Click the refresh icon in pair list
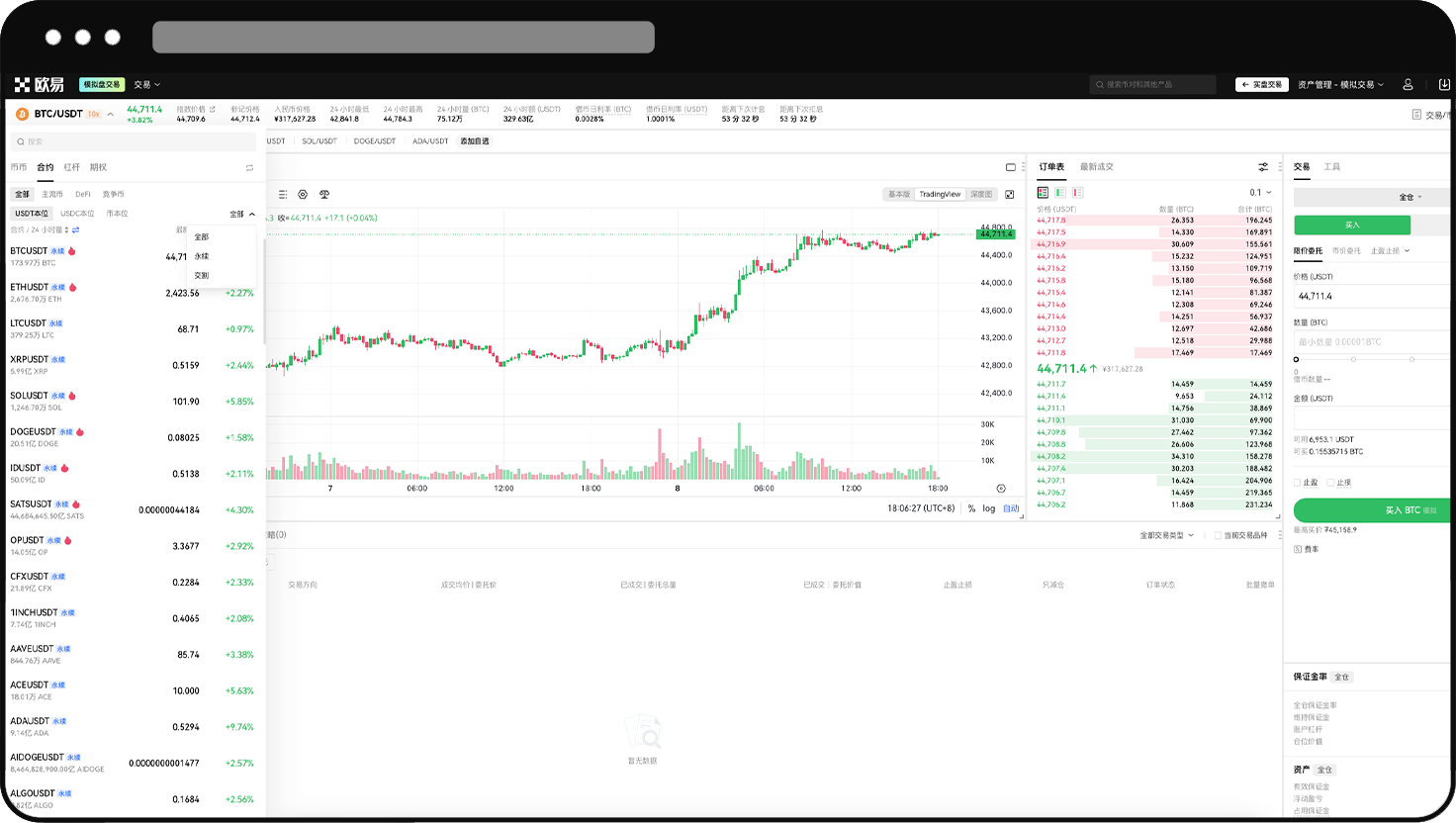The height and width of the screenshot is (823, 1456). [x=249, y=167]
